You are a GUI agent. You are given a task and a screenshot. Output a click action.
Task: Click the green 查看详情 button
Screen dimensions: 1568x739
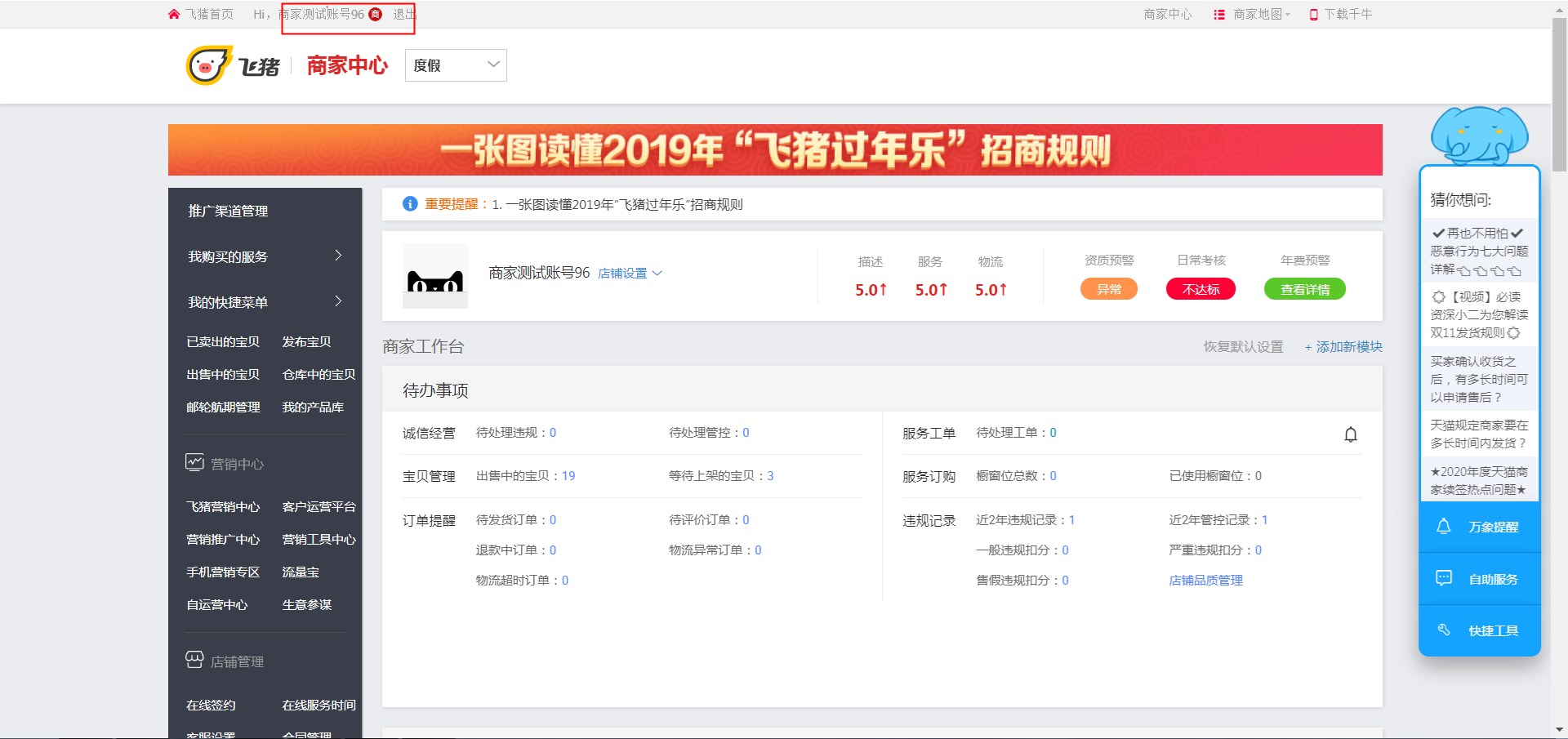(1305, 289)
